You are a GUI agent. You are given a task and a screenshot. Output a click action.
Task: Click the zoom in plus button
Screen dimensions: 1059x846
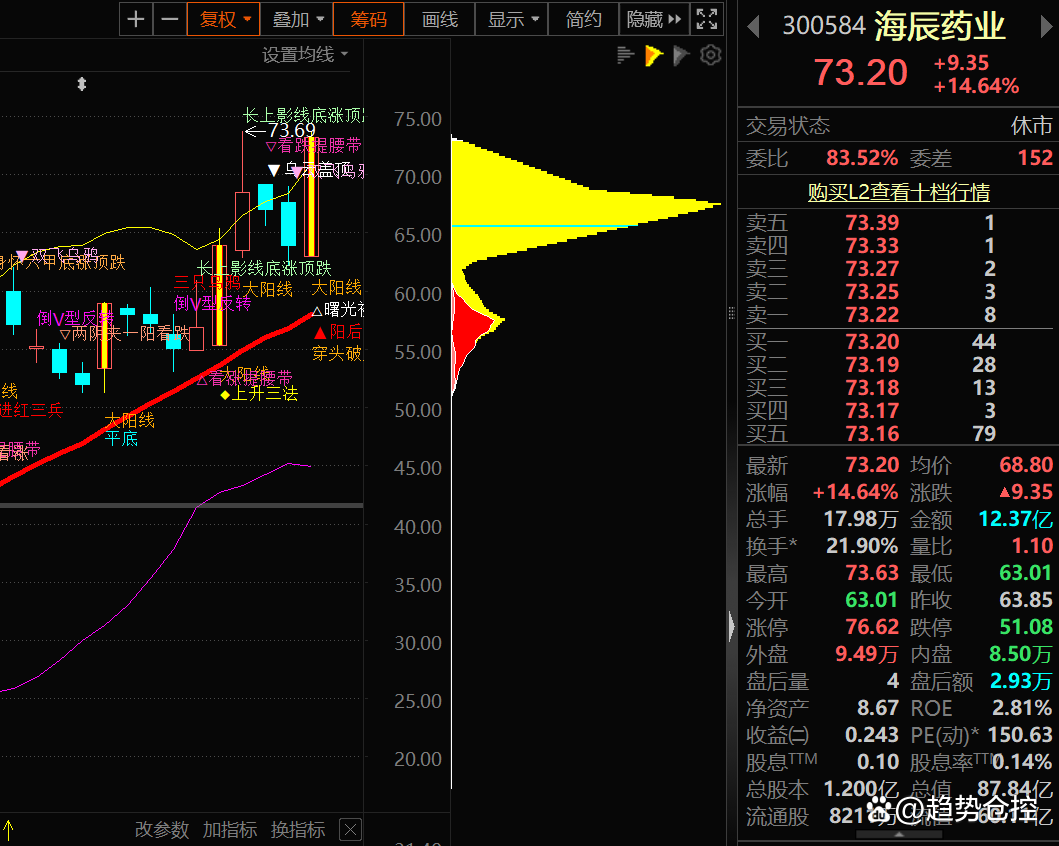click(137, 19)
